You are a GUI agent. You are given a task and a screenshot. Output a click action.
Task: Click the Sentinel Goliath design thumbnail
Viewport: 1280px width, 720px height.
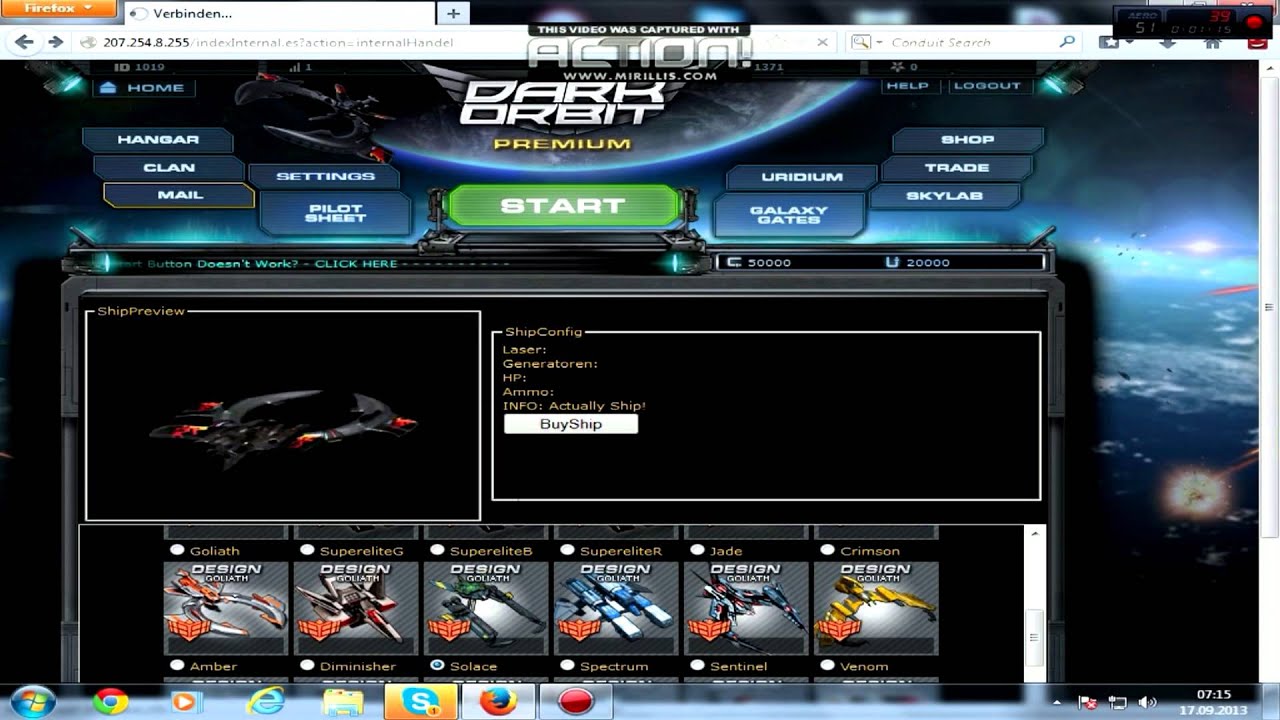point(746,608)
